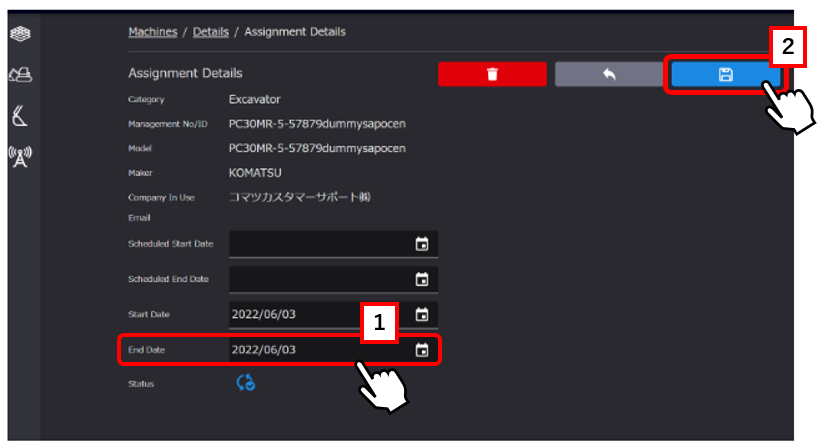Select Management No/ID value PC30MR-5-57879dummysapocen
Screen dimensions: 820x447
point(317,124)
